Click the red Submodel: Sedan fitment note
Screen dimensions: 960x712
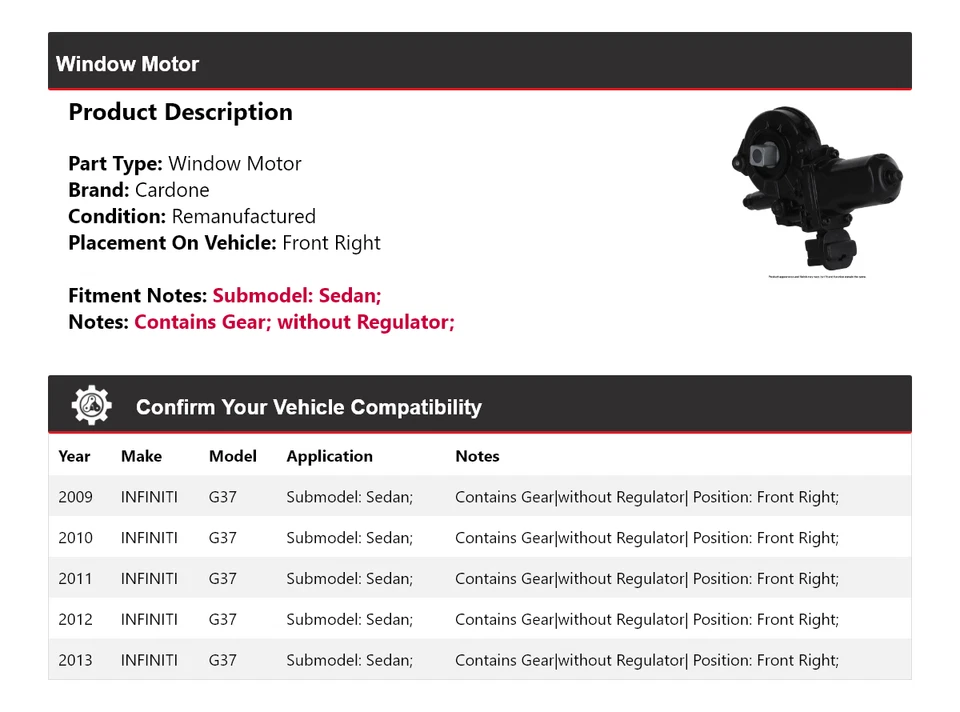[297, 296]
